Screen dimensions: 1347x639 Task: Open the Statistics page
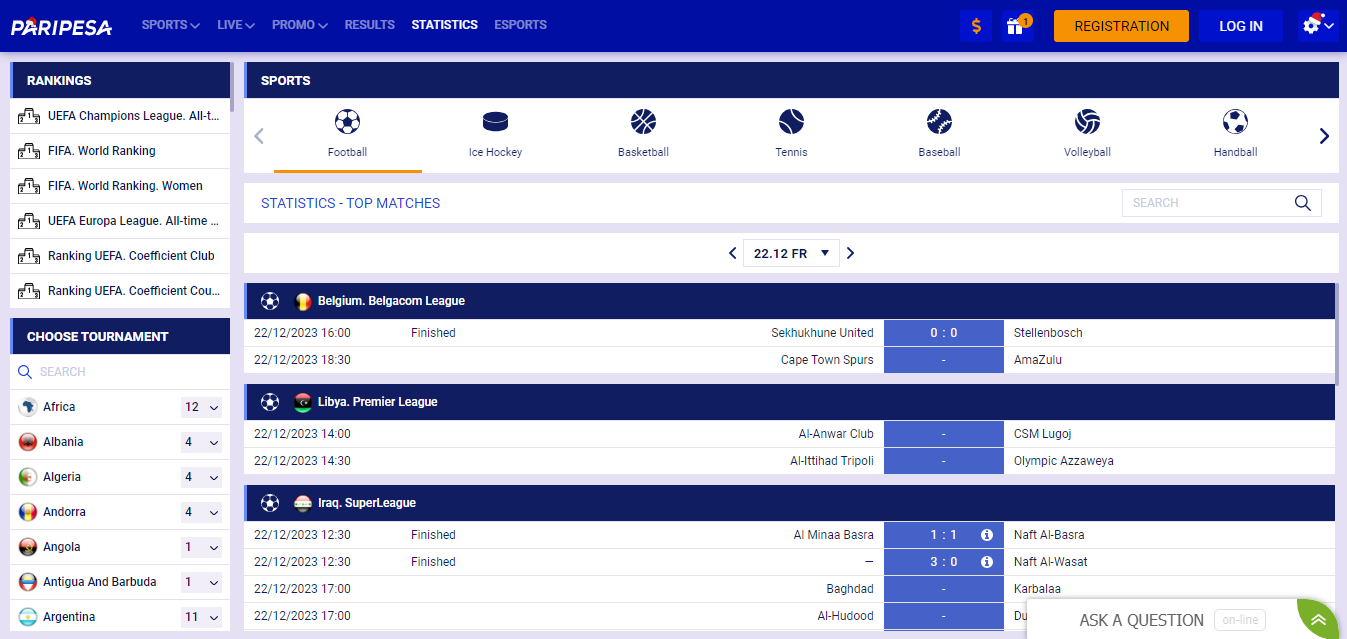coord(445,25)
